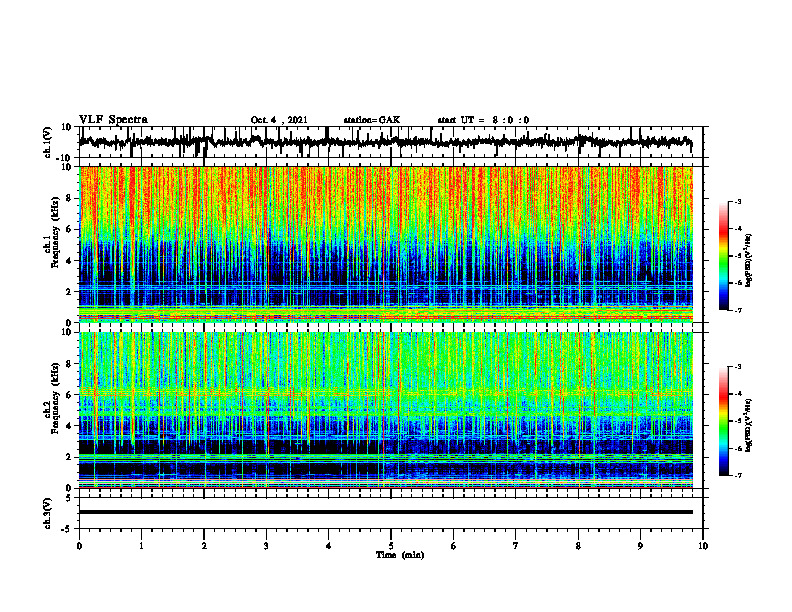Viewport: 792px width, 612px height.
Task: Click the "-10" tick on ch.1(V) axis
Action: click(65, 158)
